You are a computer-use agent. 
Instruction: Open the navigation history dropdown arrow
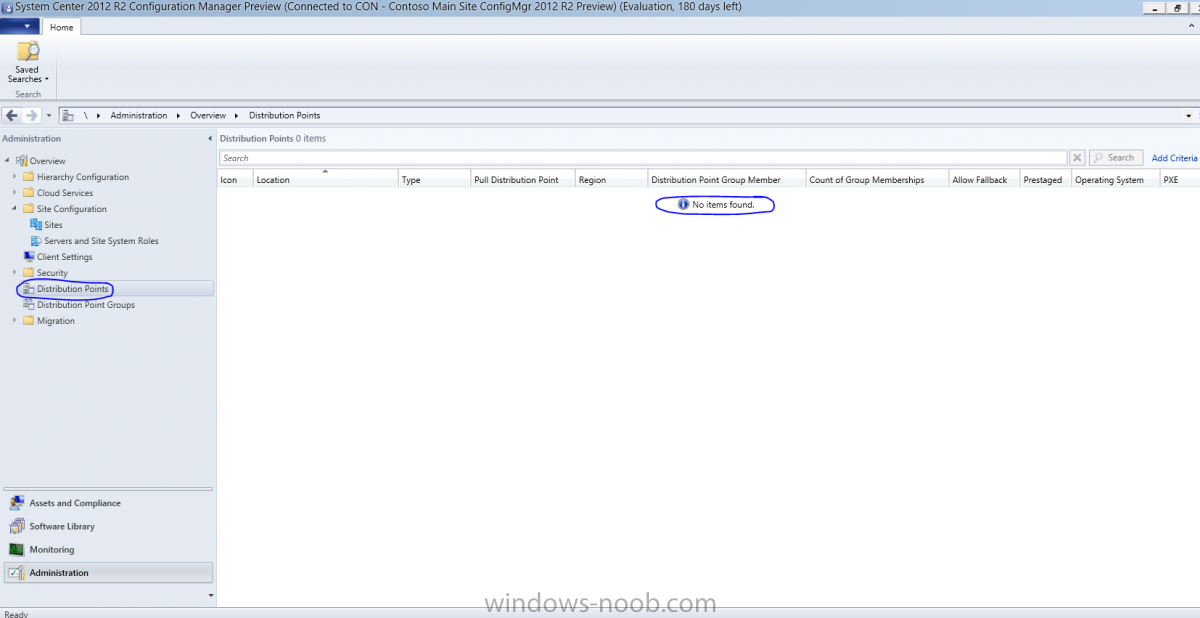point(49,116)
